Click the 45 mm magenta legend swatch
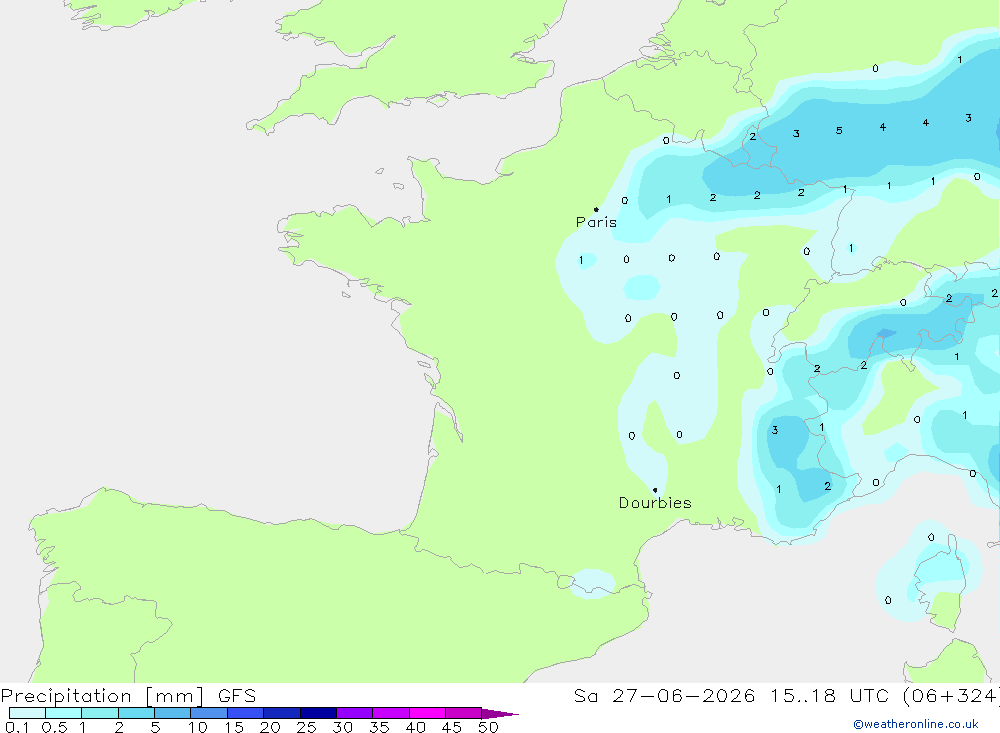 click(463, 713)
